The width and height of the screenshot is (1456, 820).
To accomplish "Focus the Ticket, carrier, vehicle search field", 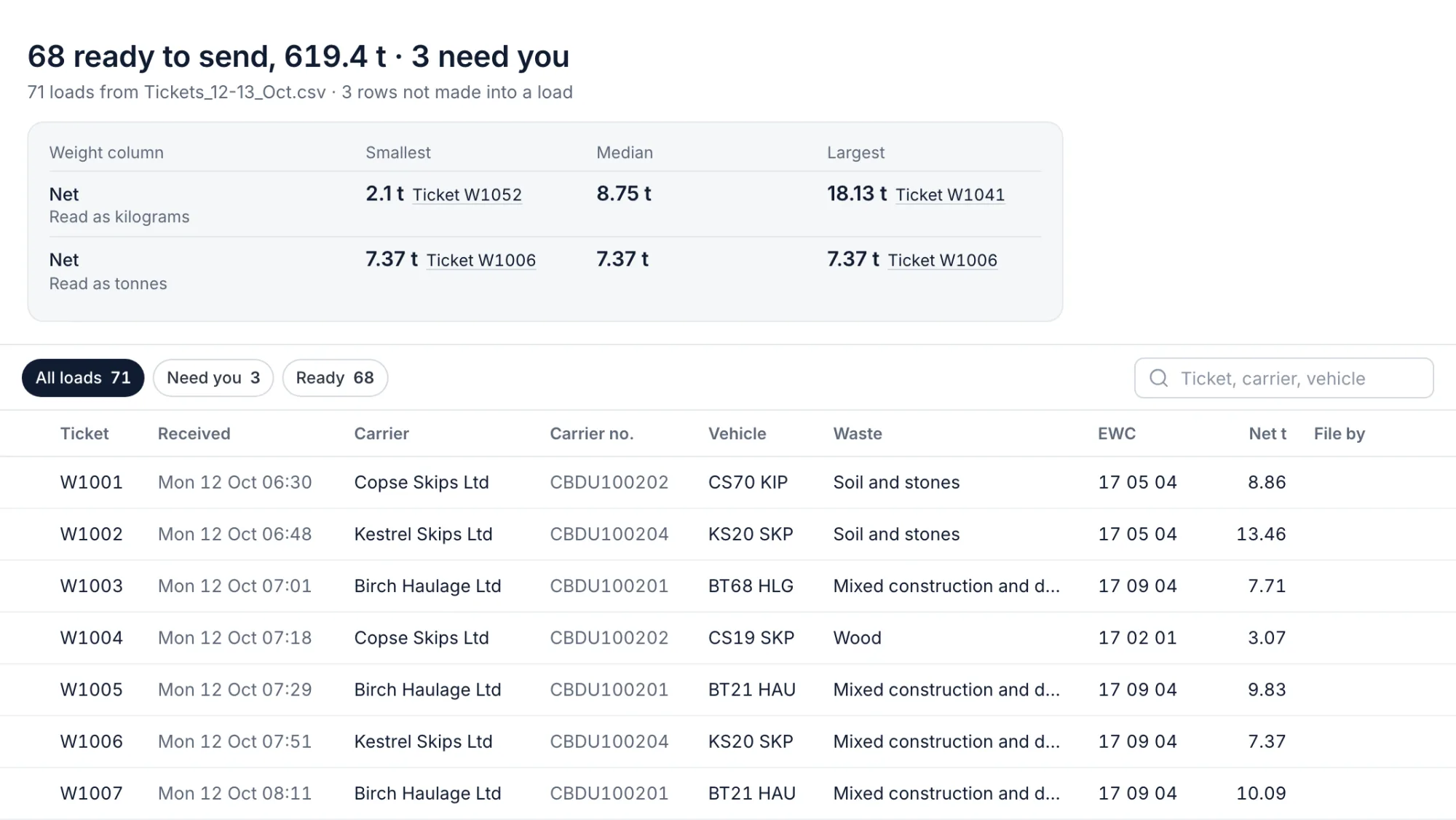I will point(1283,378).
